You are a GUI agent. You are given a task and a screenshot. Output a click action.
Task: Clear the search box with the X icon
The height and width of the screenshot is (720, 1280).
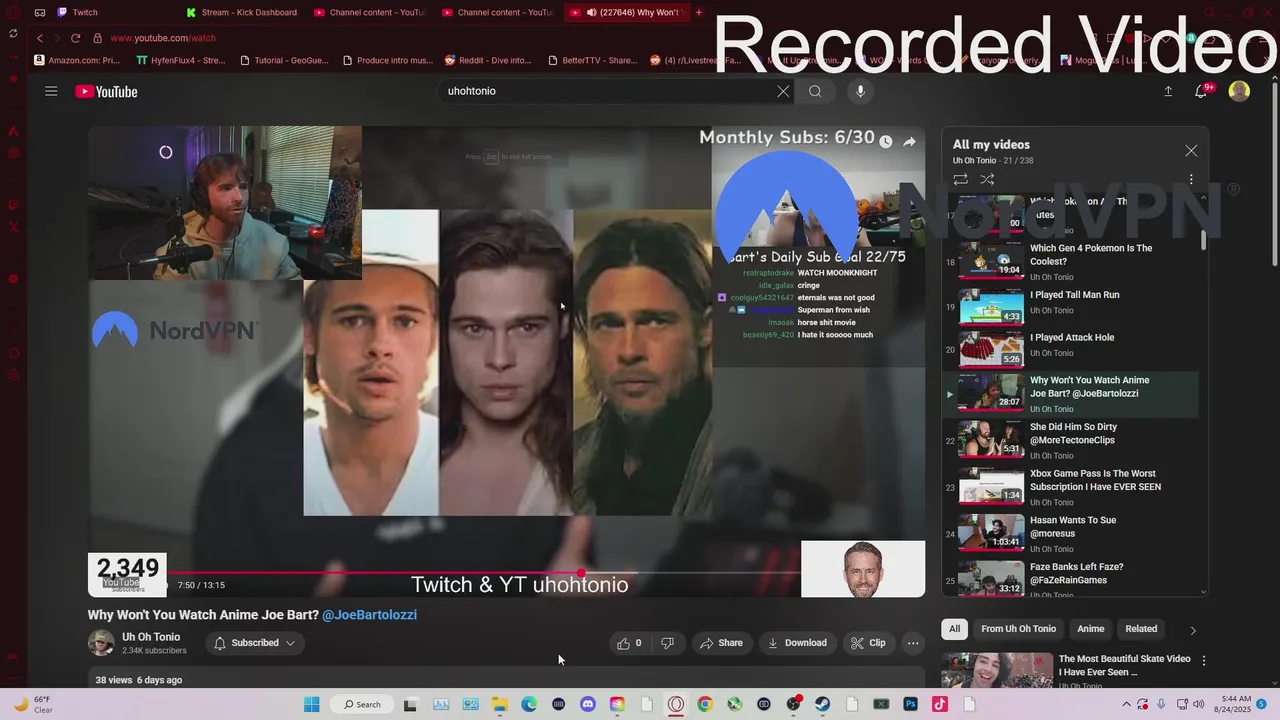[783, 91]
